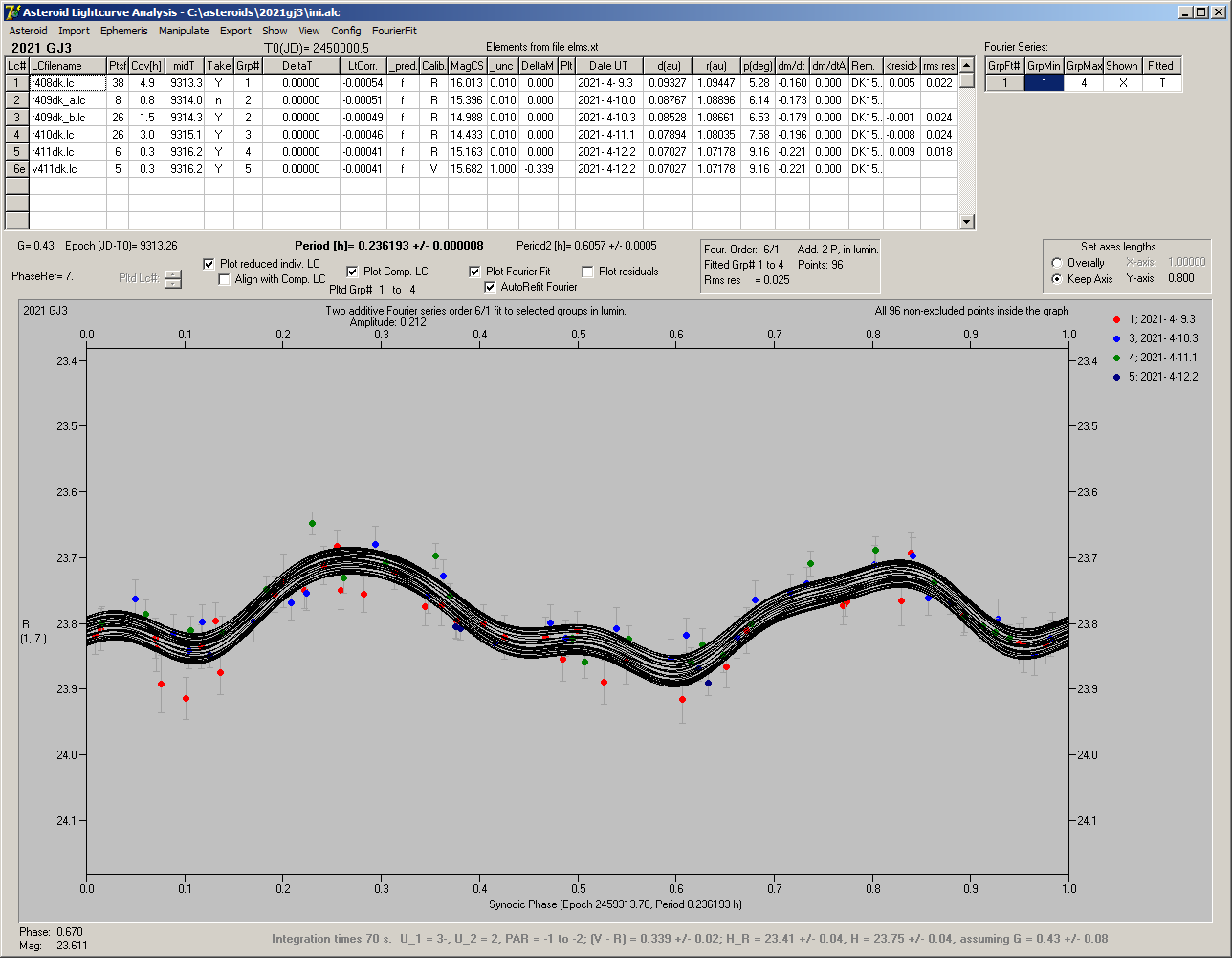This screenshot has width=1232, height=958.
Task: Open the View menu
Action: (309, 31)
